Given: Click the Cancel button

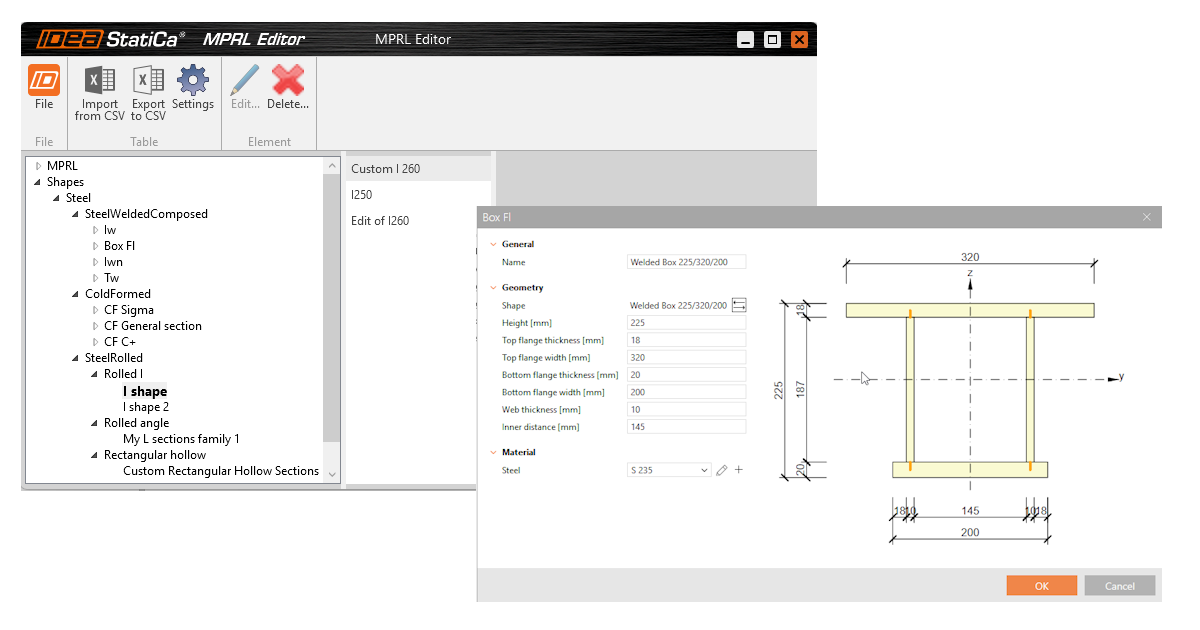Looking at the screenshot, I should click(x=1119, y=585).
